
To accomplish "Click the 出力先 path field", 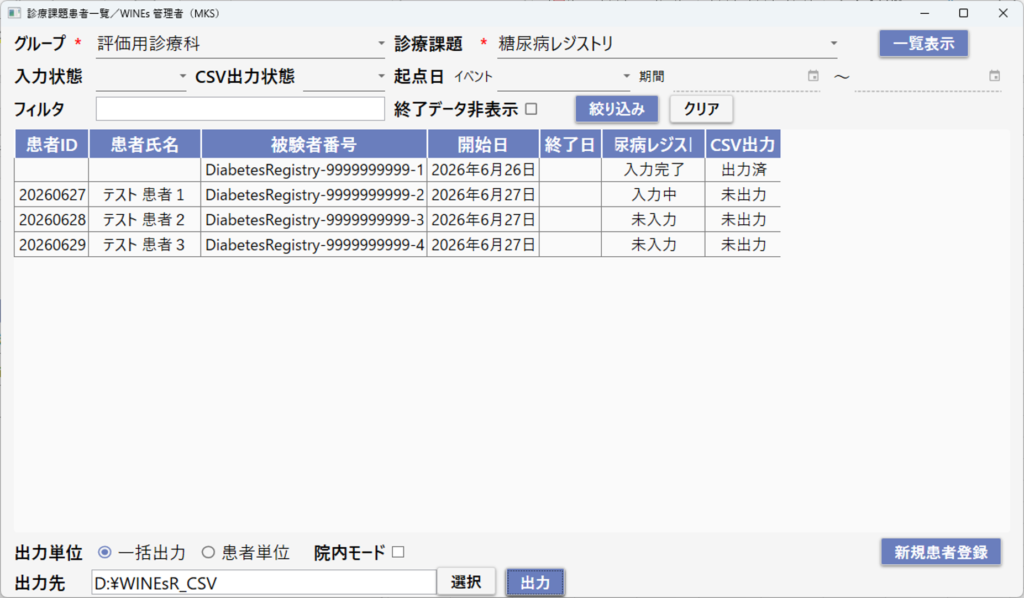I will (x=264, y=583).
